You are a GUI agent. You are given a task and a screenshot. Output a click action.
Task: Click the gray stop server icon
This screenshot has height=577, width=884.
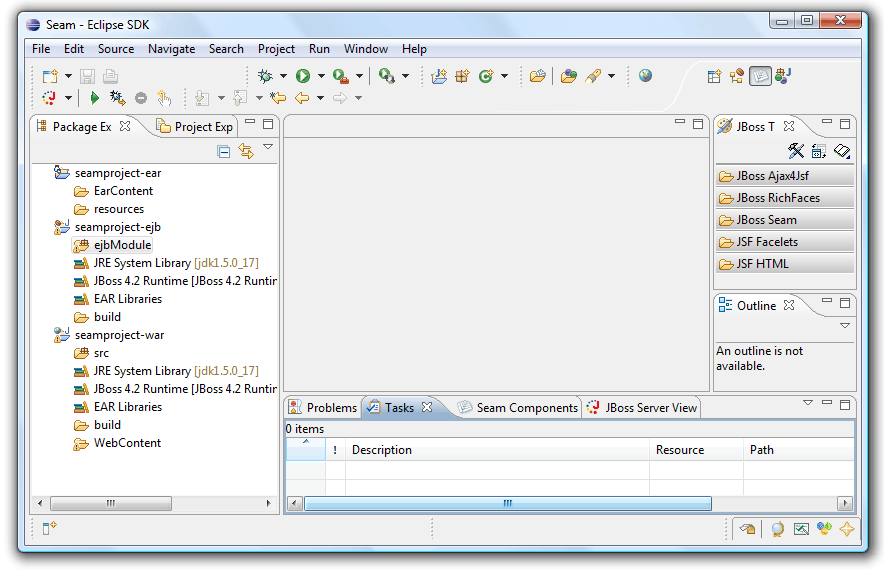click(141, 98)
